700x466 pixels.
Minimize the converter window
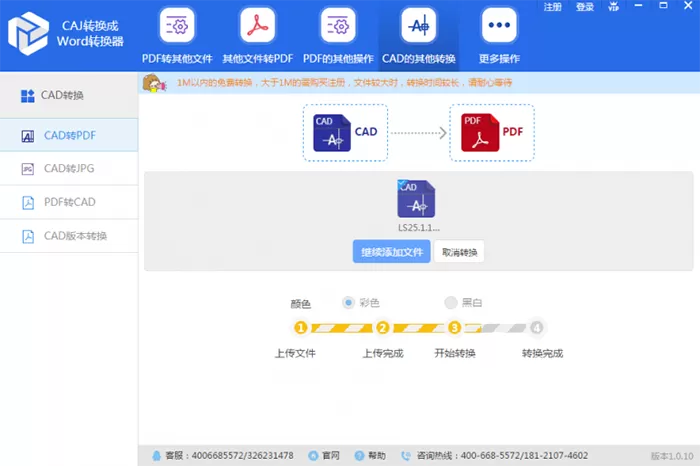[x=638, y=6]
